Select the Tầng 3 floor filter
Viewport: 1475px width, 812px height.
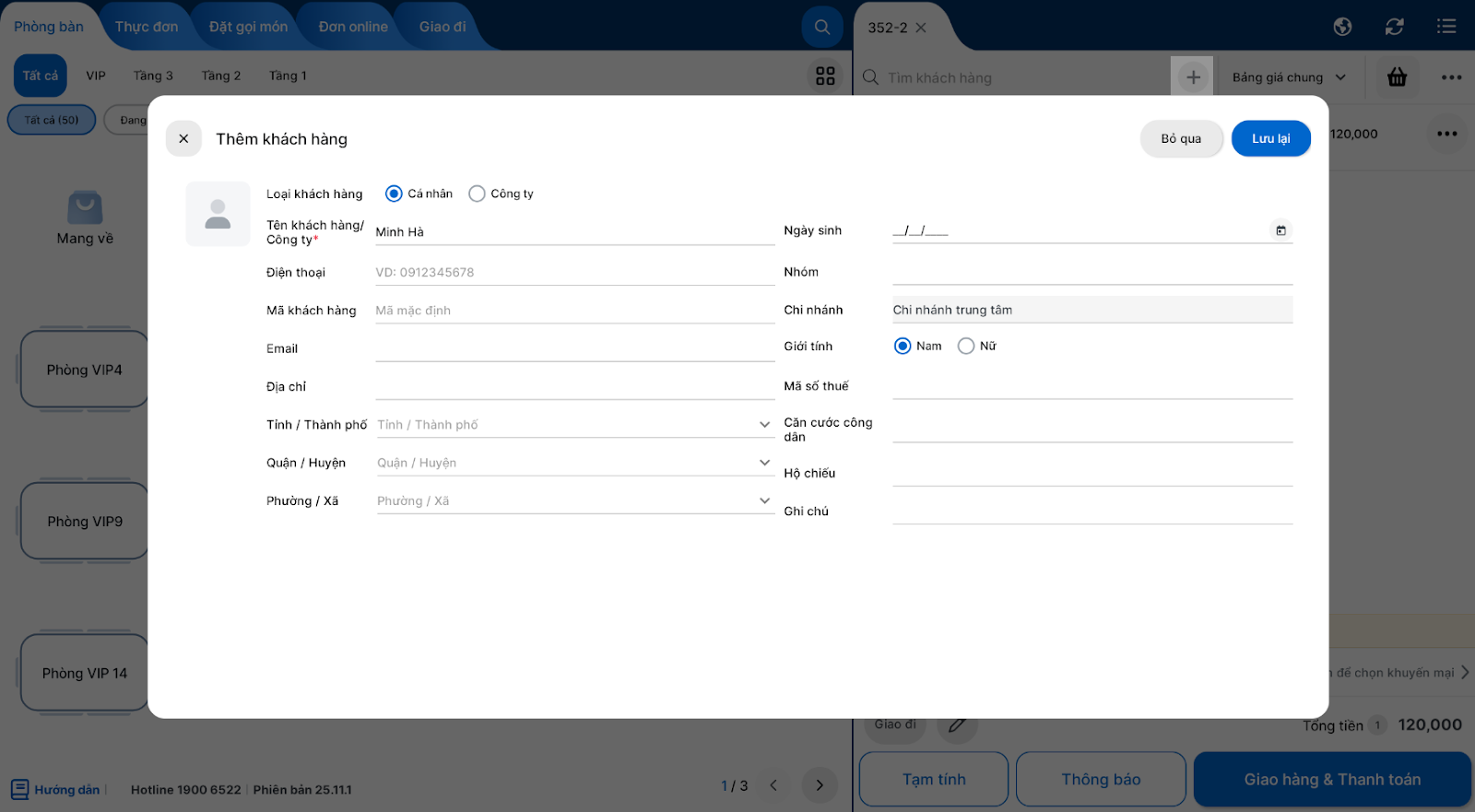(x=153, y=76)
